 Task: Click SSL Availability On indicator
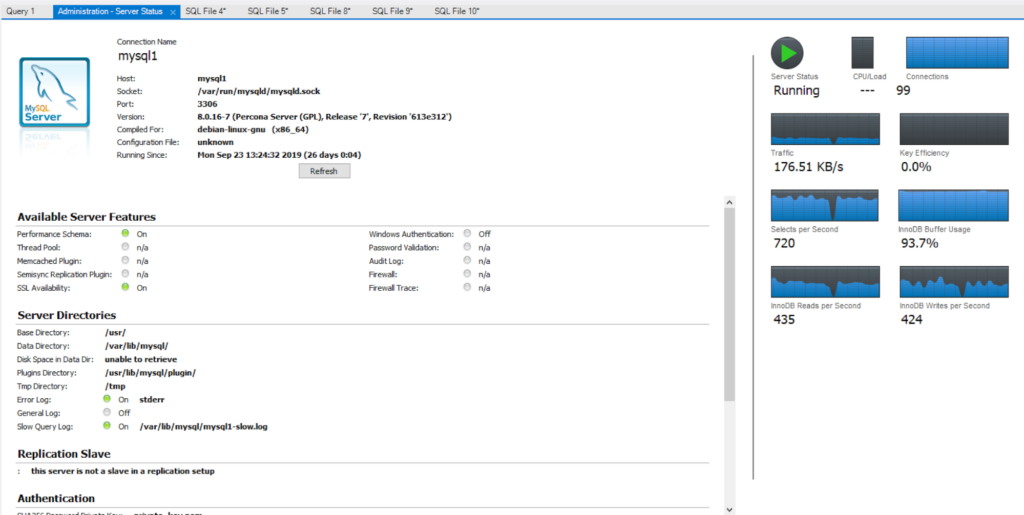[125, 287]
